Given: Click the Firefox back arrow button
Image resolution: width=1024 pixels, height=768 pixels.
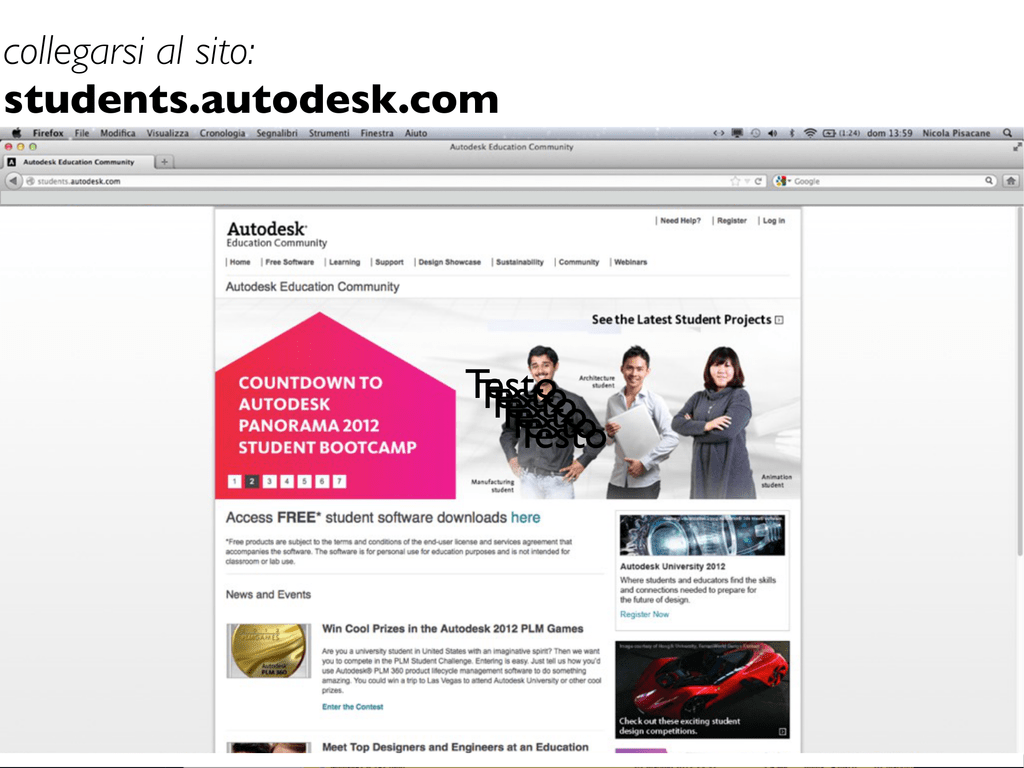Looking at the screenshot, I should (x=13, y=181).
